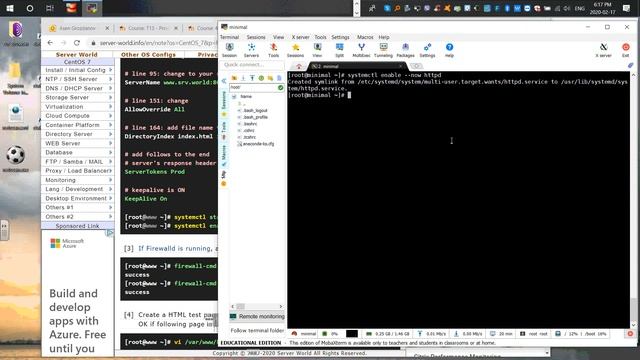Open the X server menu

pyautogui.click(x=300, y=37)
